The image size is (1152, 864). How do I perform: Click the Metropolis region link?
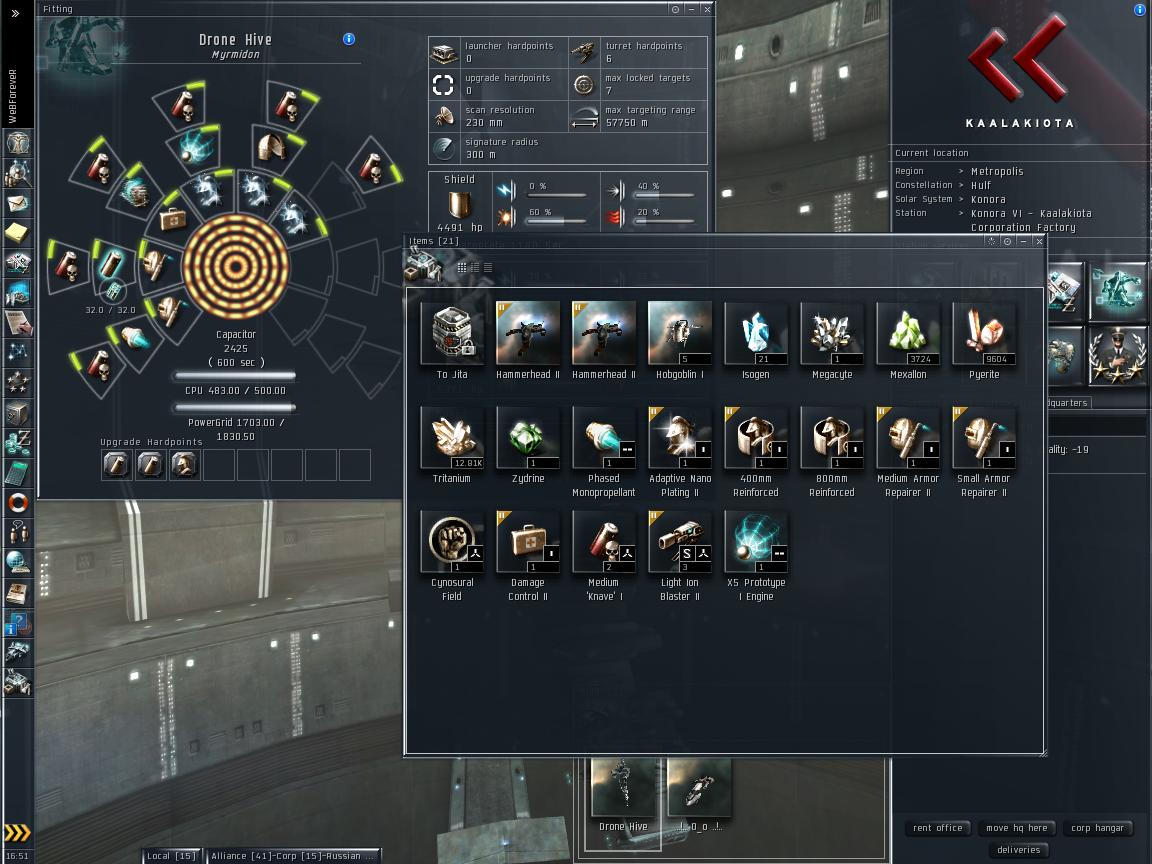pyautogui.click(x=997, y=171)
